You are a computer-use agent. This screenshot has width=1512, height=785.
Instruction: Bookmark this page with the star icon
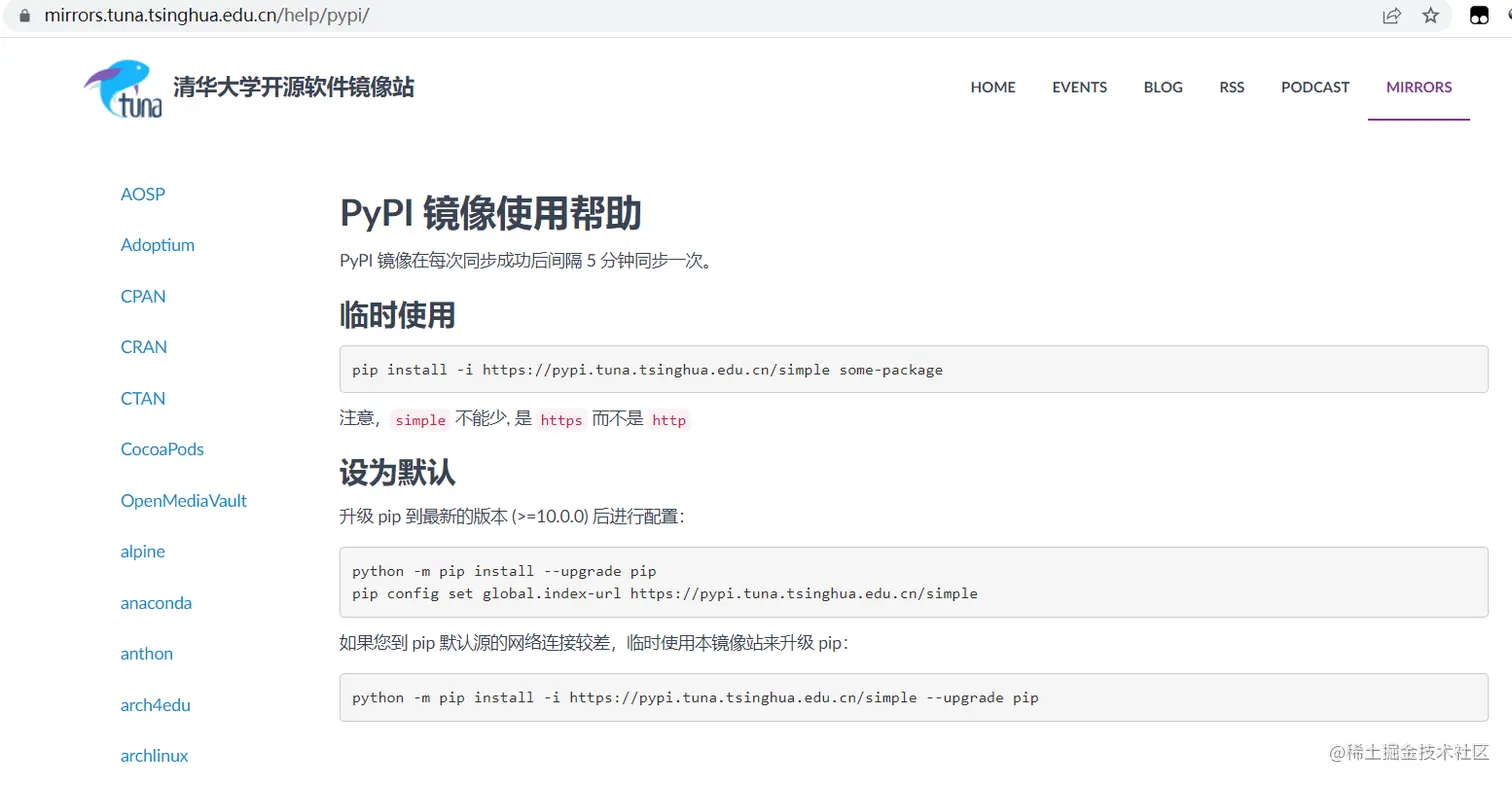coord(1431,16)
